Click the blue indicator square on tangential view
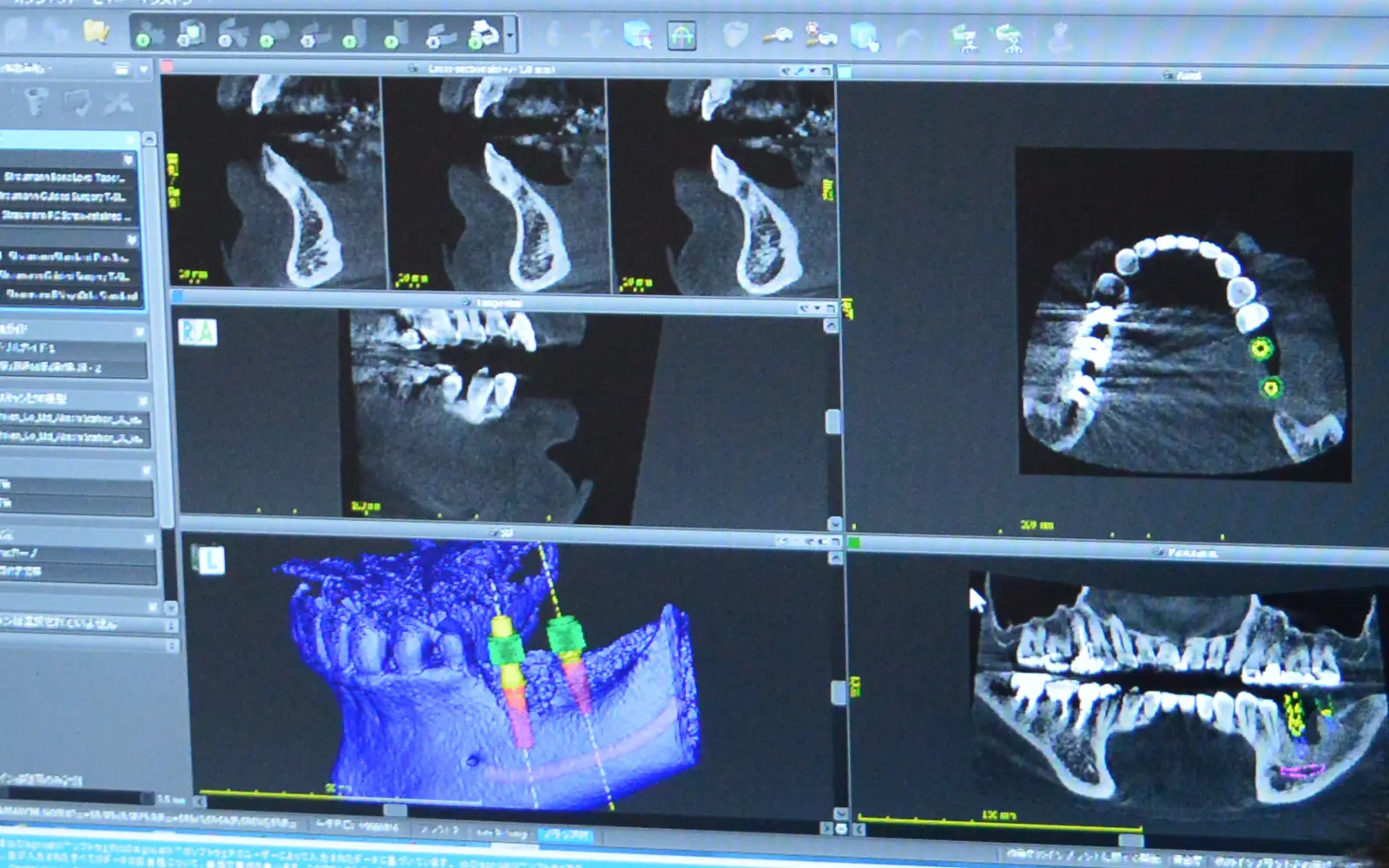Viewport: 1389px width, 868px height. coord(177,297)
